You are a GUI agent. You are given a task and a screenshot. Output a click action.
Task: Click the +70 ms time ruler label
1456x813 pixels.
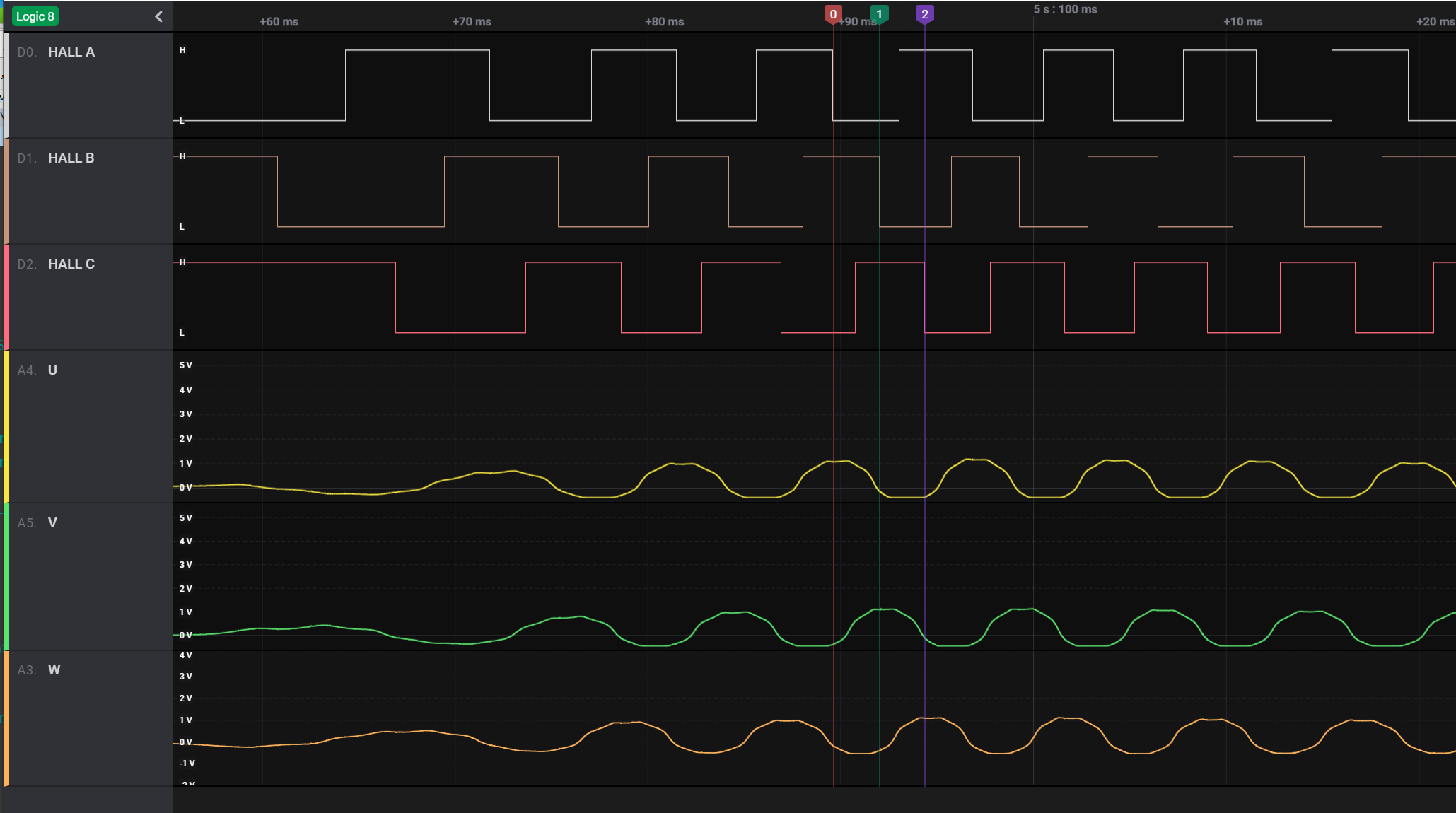pyautogui.click(x=472, y=22)
